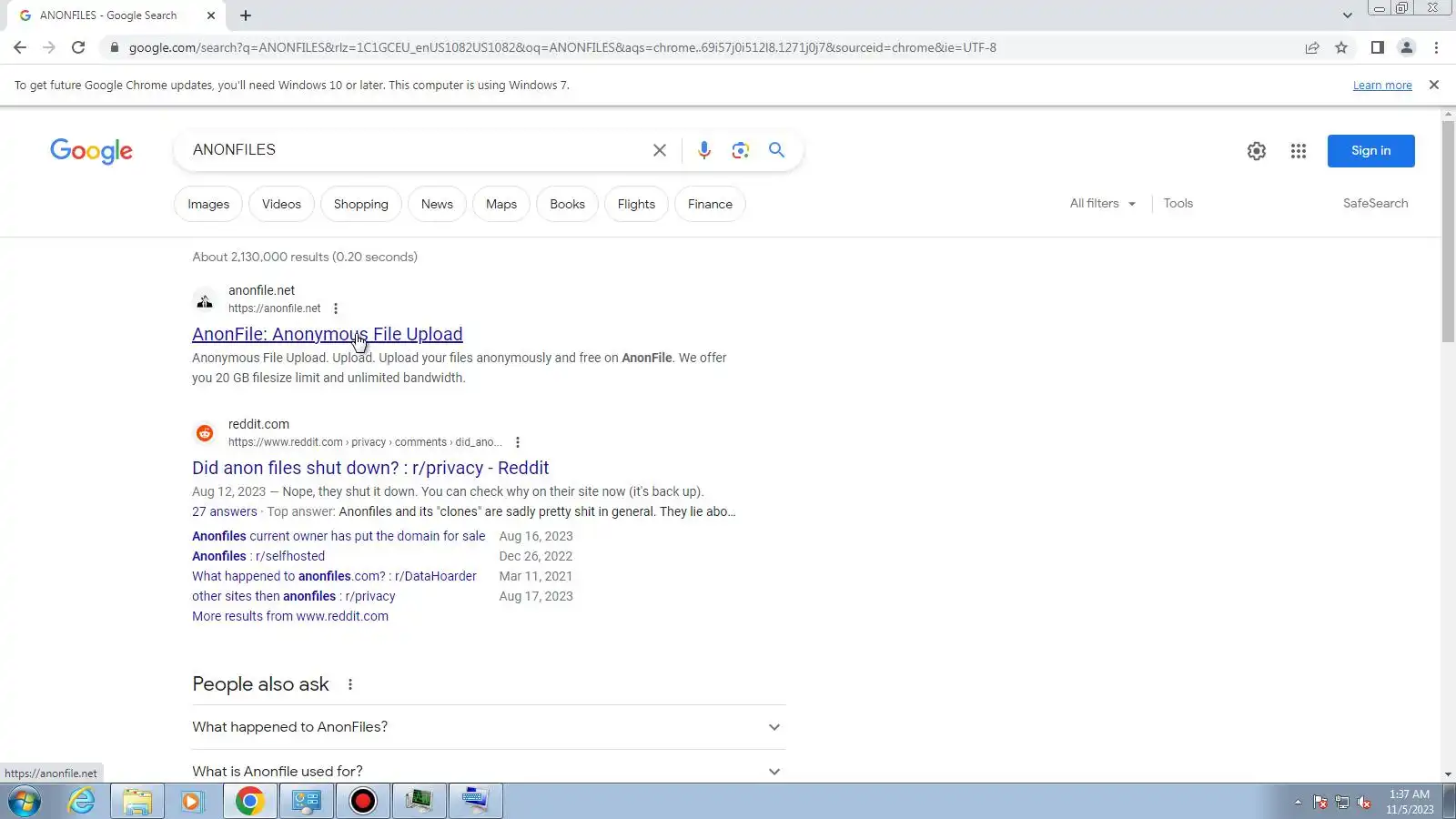Screen dimensions: 1456x819
Task: Open the Google apps grid
Action: pyautogui.click(x=1299, y=151)
